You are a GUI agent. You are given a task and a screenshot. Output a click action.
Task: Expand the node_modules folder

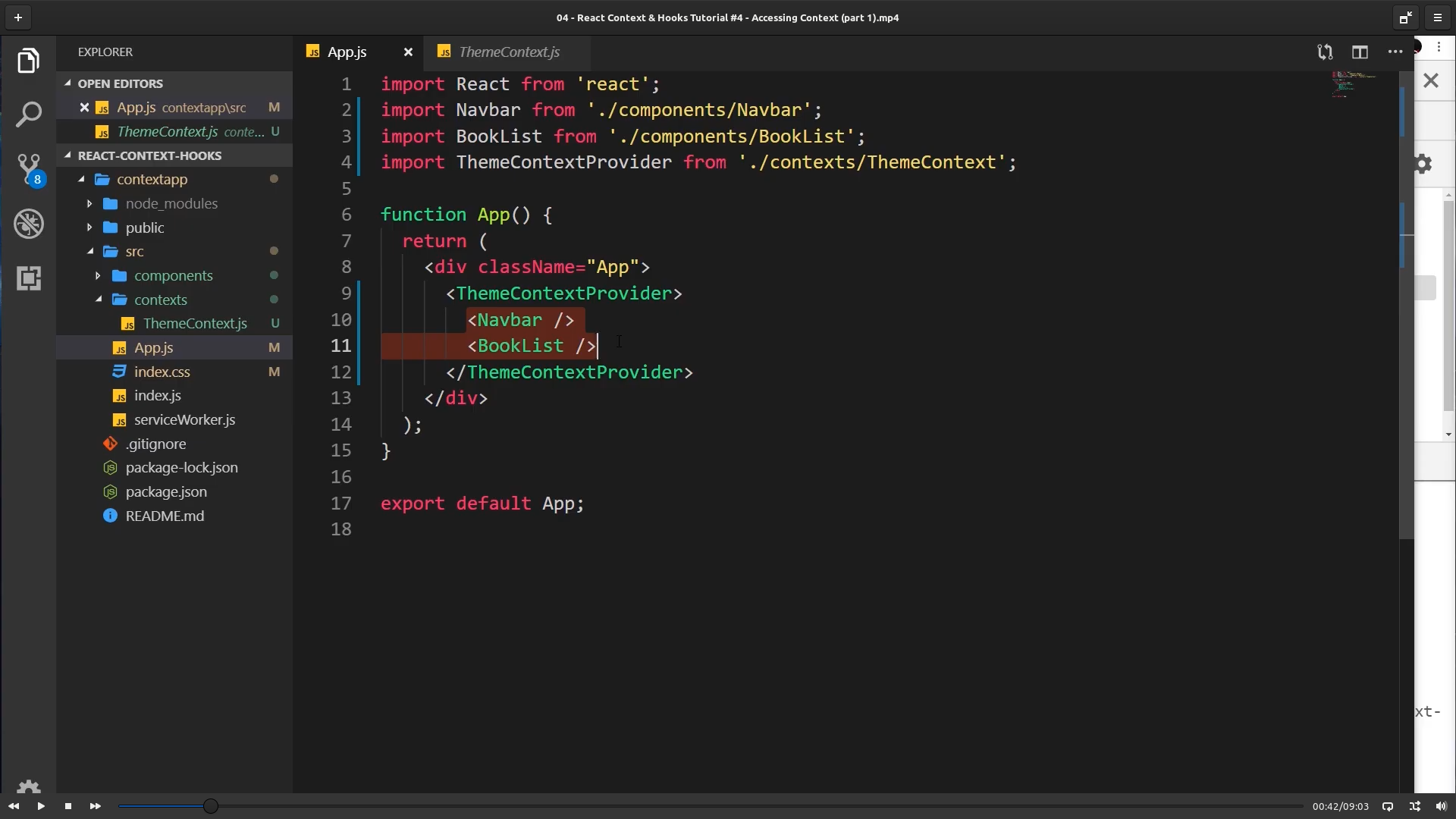pyautogui.click(x=171, y=203)
